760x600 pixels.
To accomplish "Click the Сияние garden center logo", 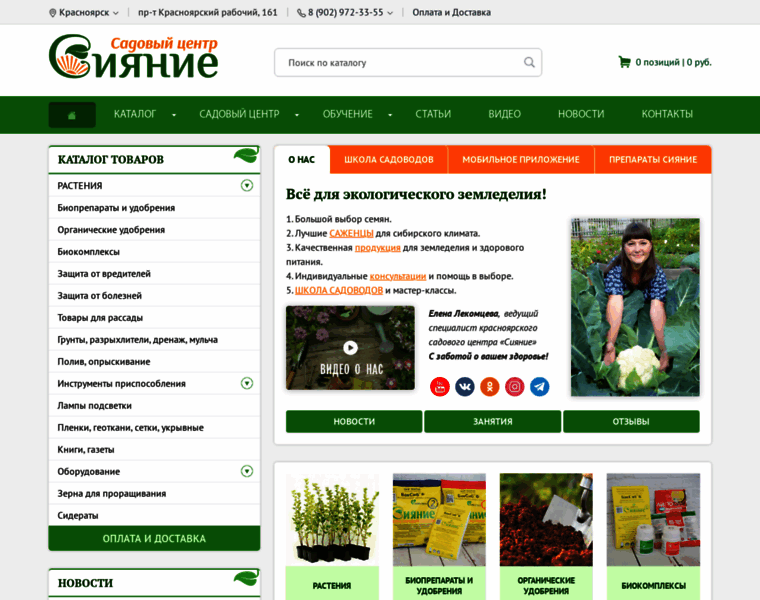I will [x=134, y=56].
